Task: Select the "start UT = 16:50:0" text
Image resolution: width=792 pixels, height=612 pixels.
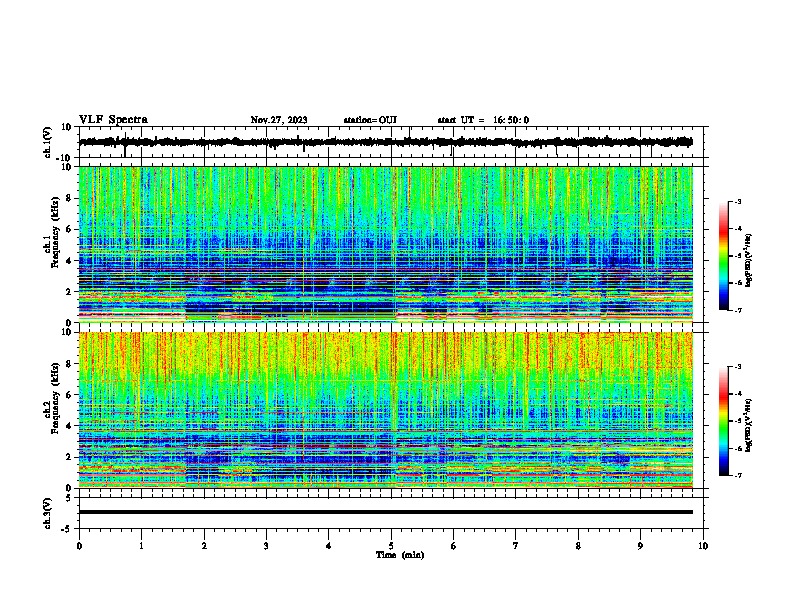Action: coord(483,120)
